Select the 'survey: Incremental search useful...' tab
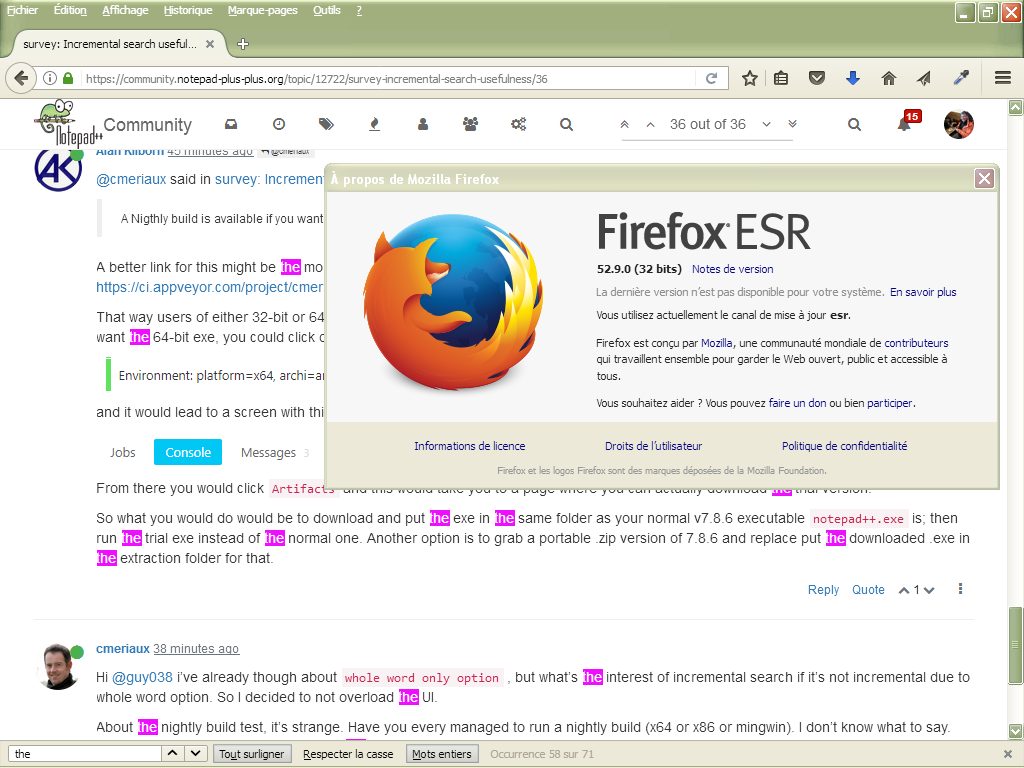The image size is (1024, 768). point(110,44)
